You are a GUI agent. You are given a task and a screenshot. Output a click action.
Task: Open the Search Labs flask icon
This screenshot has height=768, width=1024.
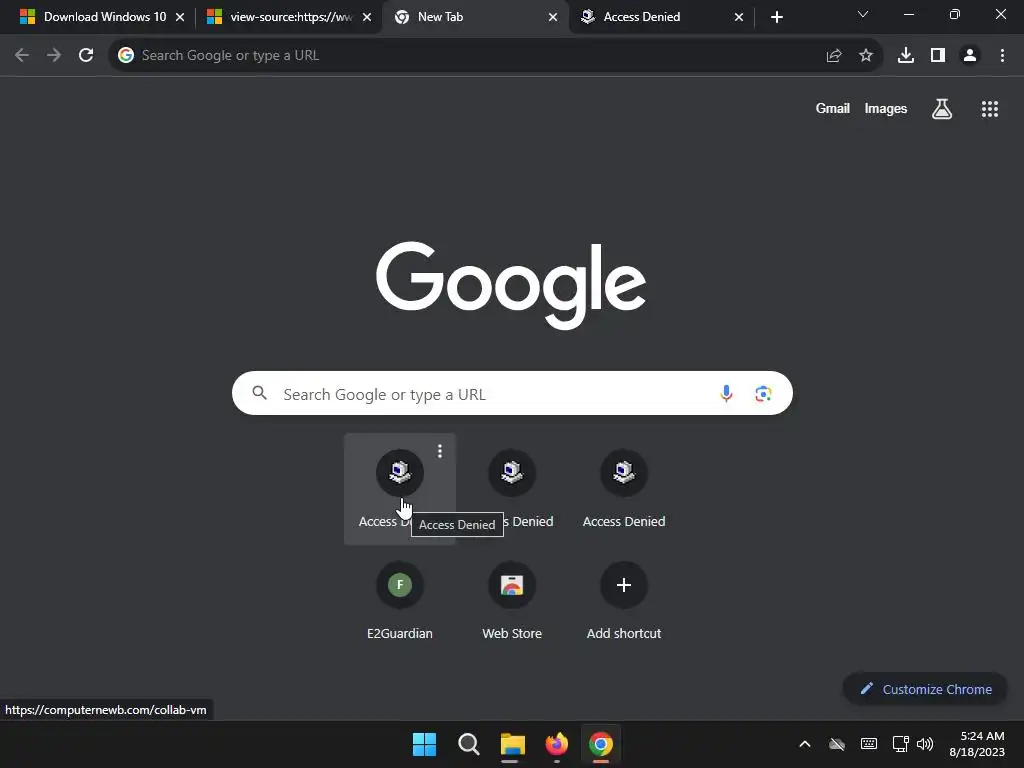coord(942,109)
